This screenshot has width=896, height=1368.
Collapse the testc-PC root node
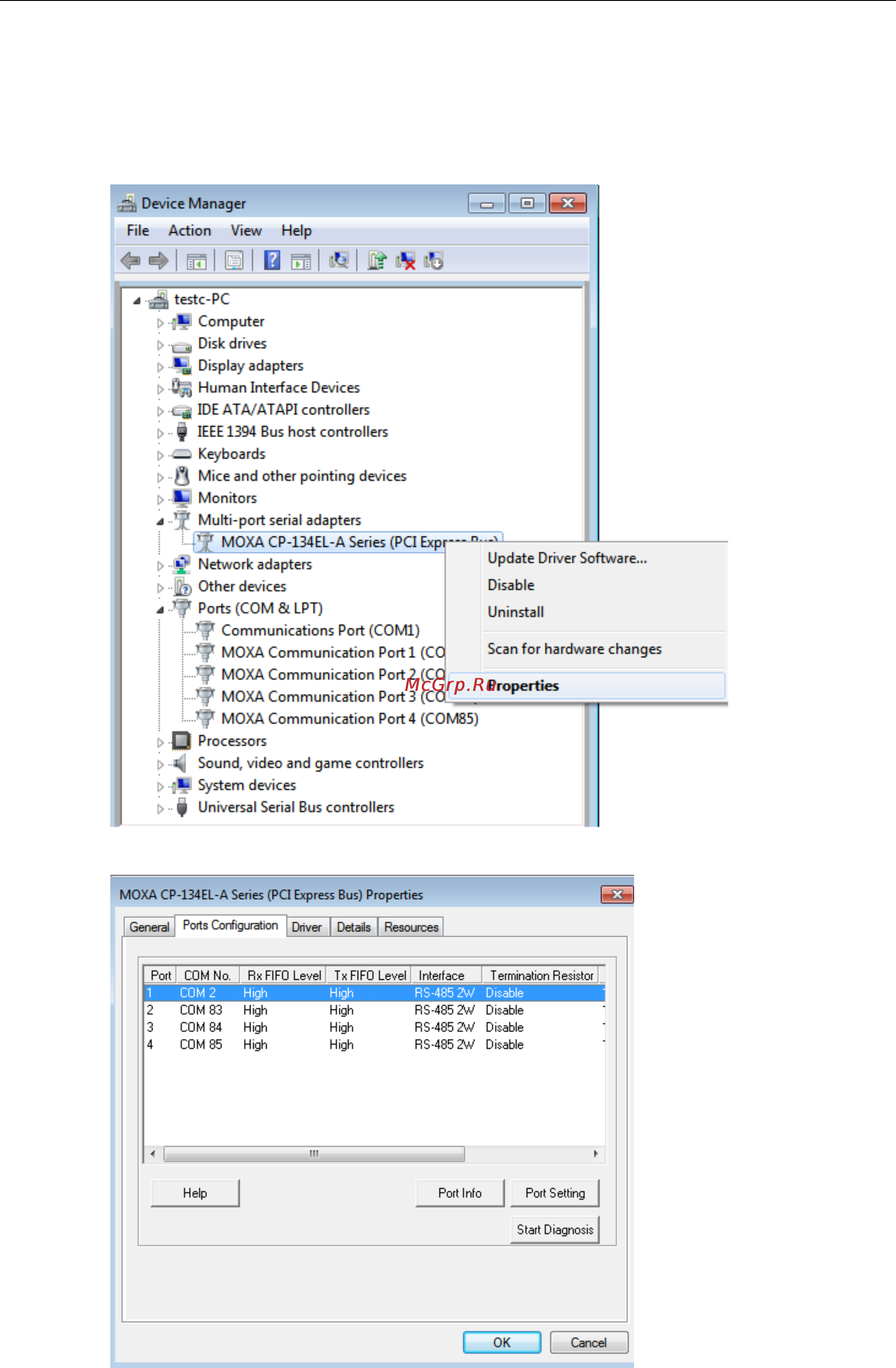(x=137, y=300)
